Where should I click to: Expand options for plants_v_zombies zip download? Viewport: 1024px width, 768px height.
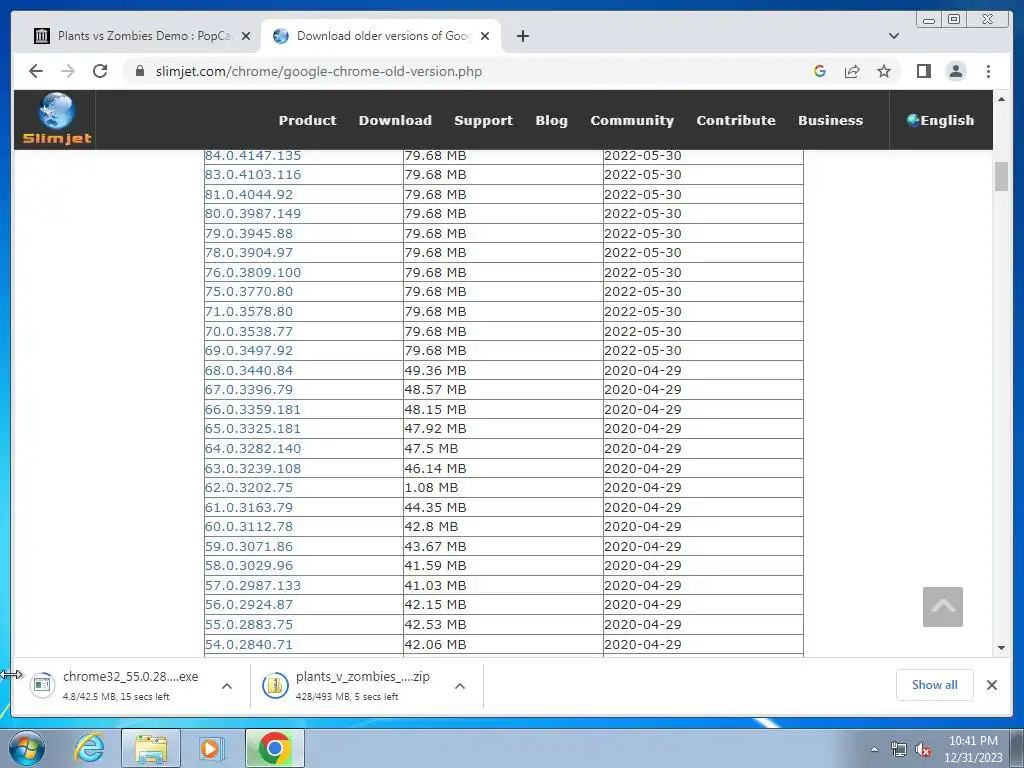pyautogui.click(x=460, y=686)
